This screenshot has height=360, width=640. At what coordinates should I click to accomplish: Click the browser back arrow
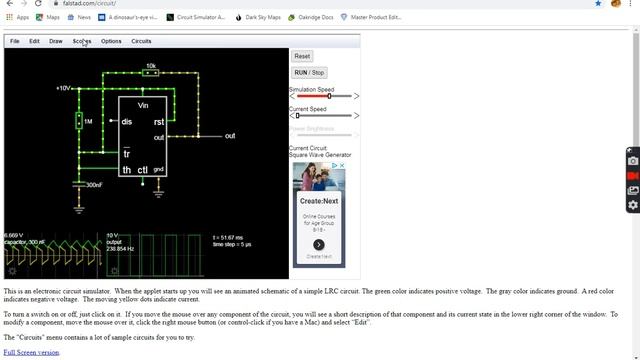click(x=9, y=3)
